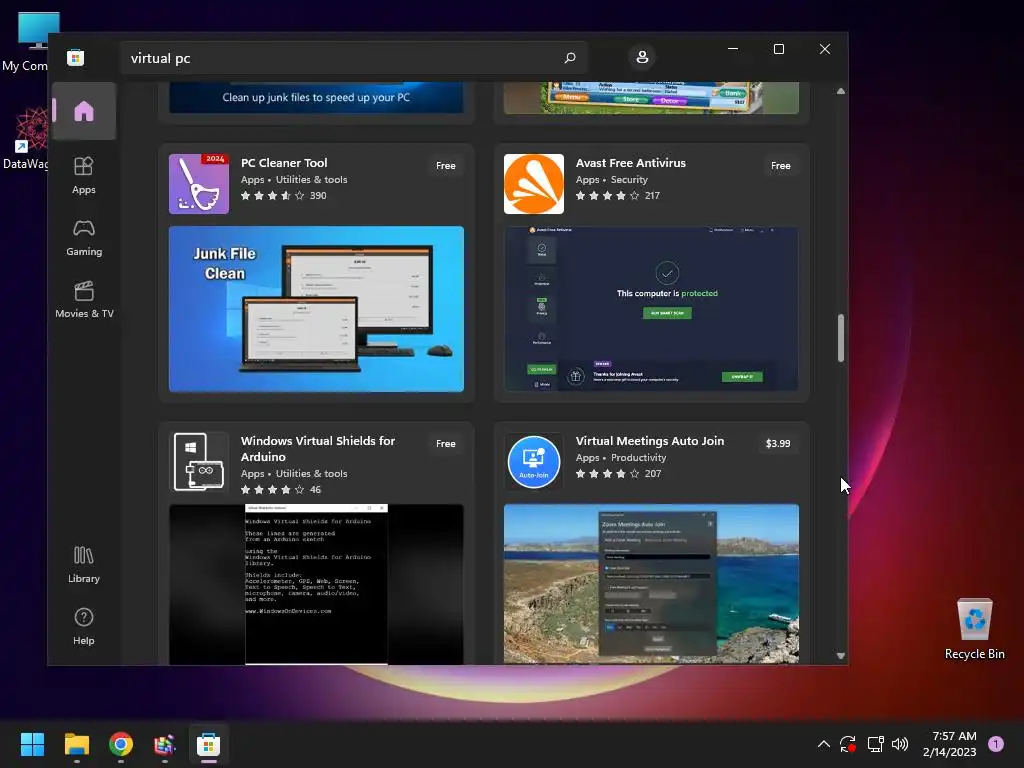
Task: Open File Explorer from the taskbar
Action: [x=76, y=744]
